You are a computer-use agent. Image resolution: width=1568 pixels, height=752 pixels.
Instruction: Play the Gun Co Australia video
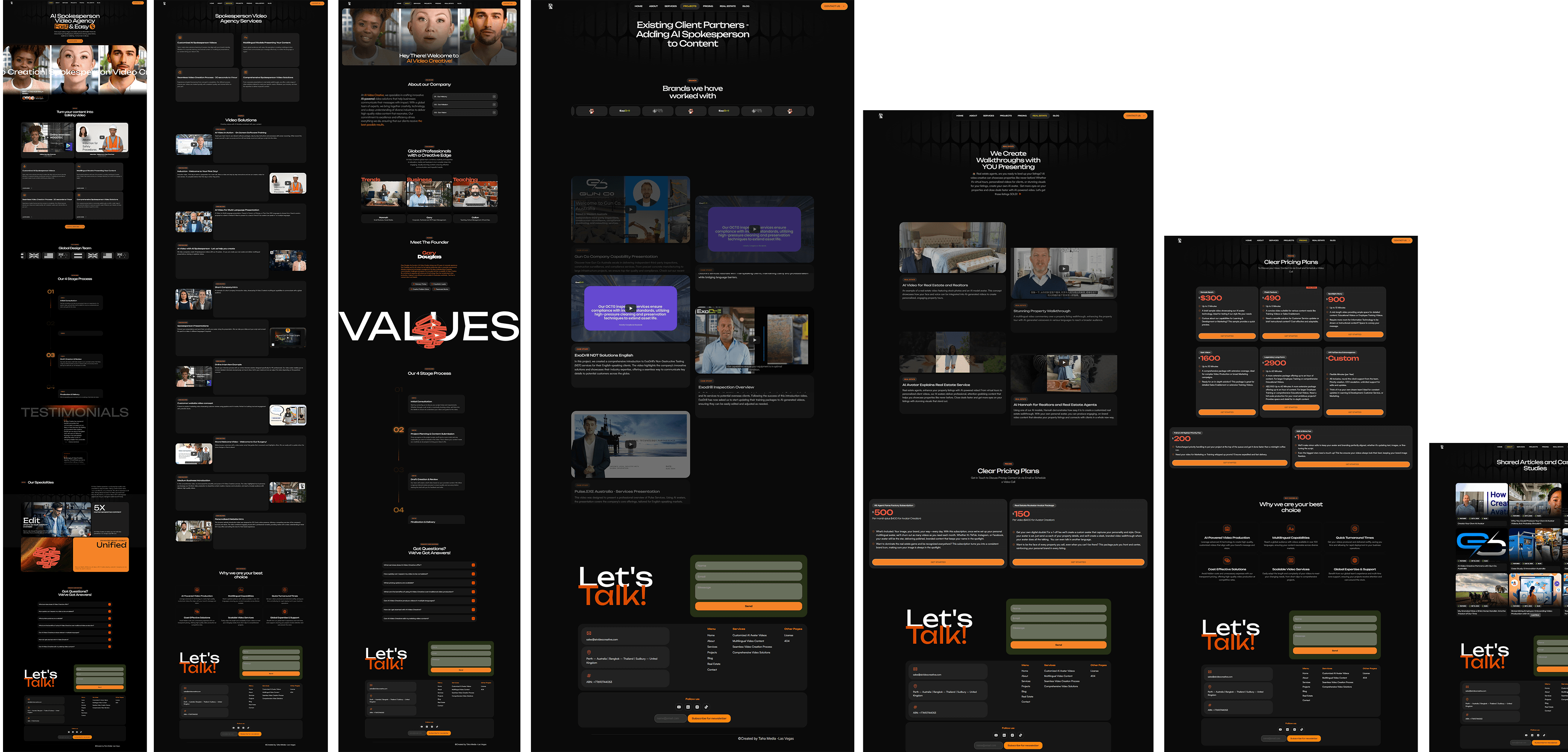(x=631, y=209)
